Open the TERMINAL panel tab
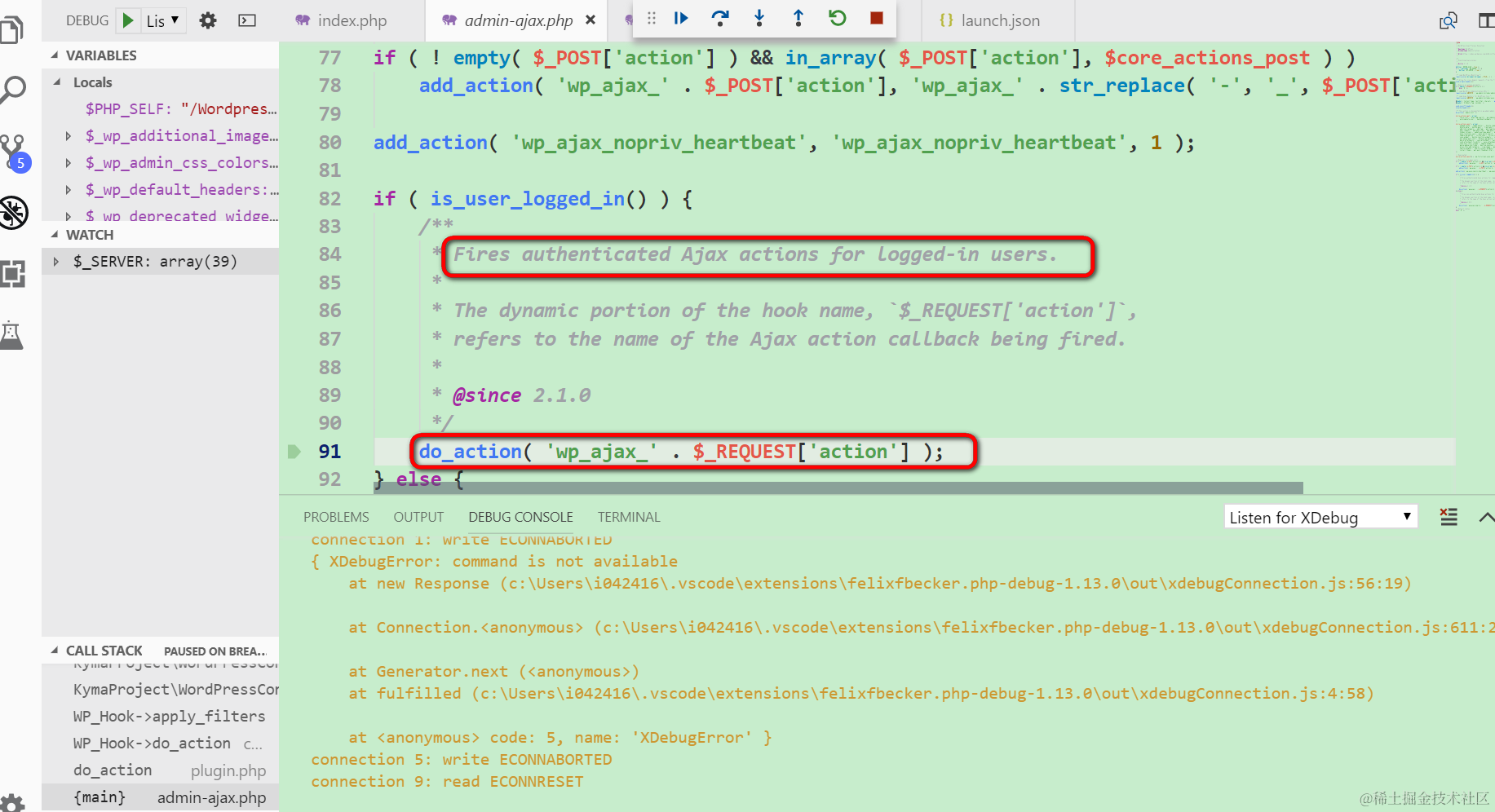The image size is (1495, 812). [629, 517]
